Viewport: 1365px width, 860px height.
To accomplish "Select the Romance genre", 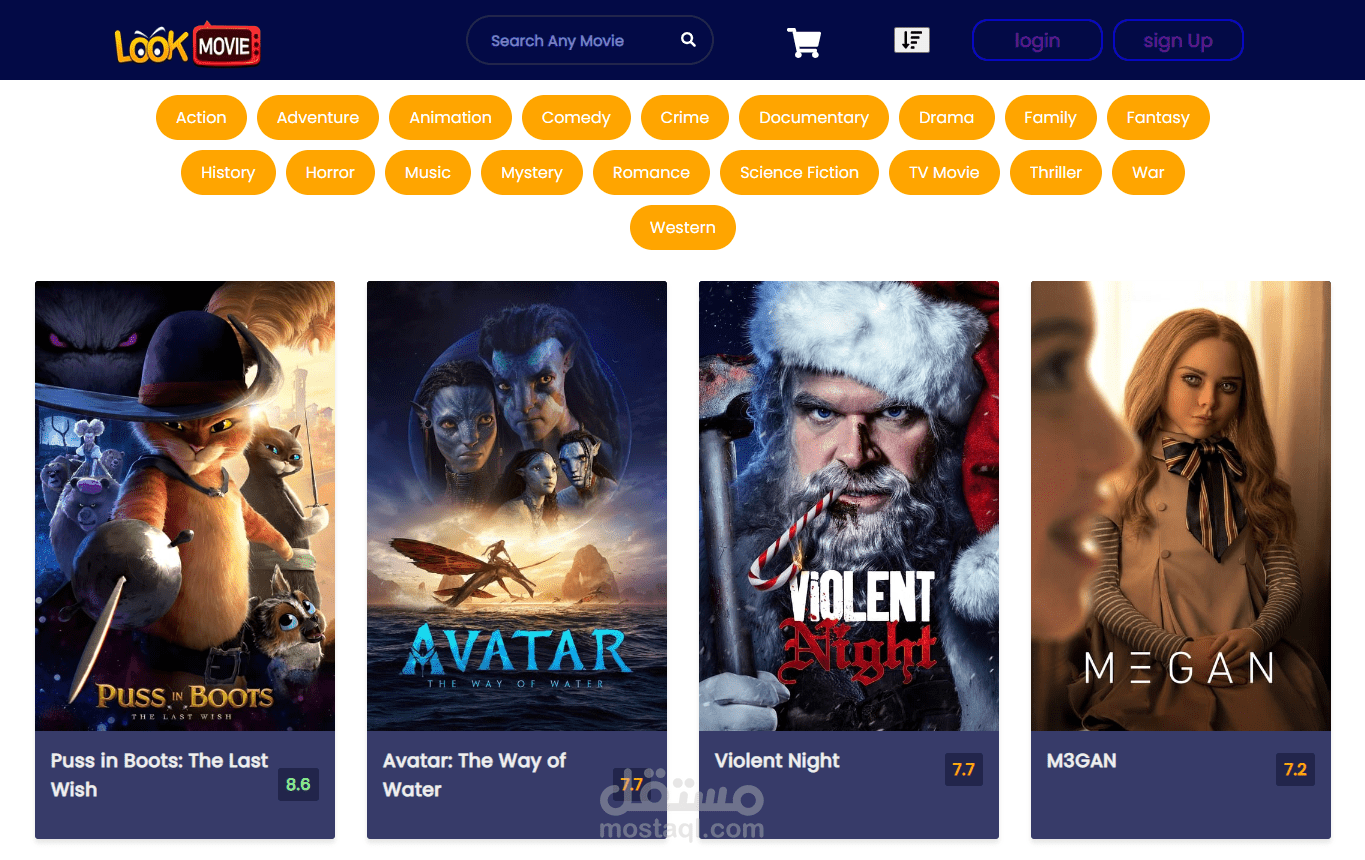I will coord(651,172).
